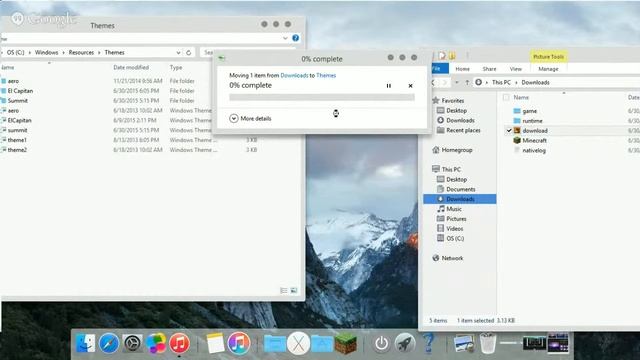Click This PC in Downloads breadcrumb
Image resolution: width=640 pixels, height=360 pixels.
point(501,82)
